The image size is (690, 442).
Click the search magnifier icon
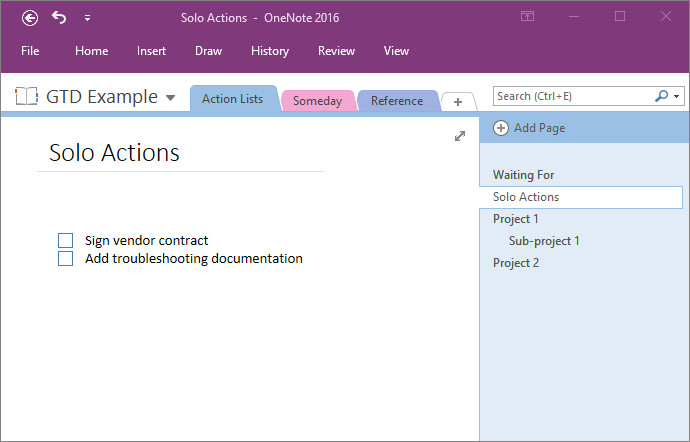661,96
